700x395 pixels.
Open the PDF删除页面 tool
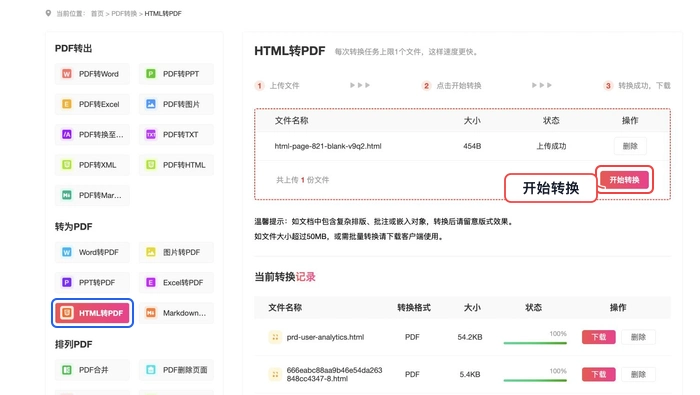176,370
